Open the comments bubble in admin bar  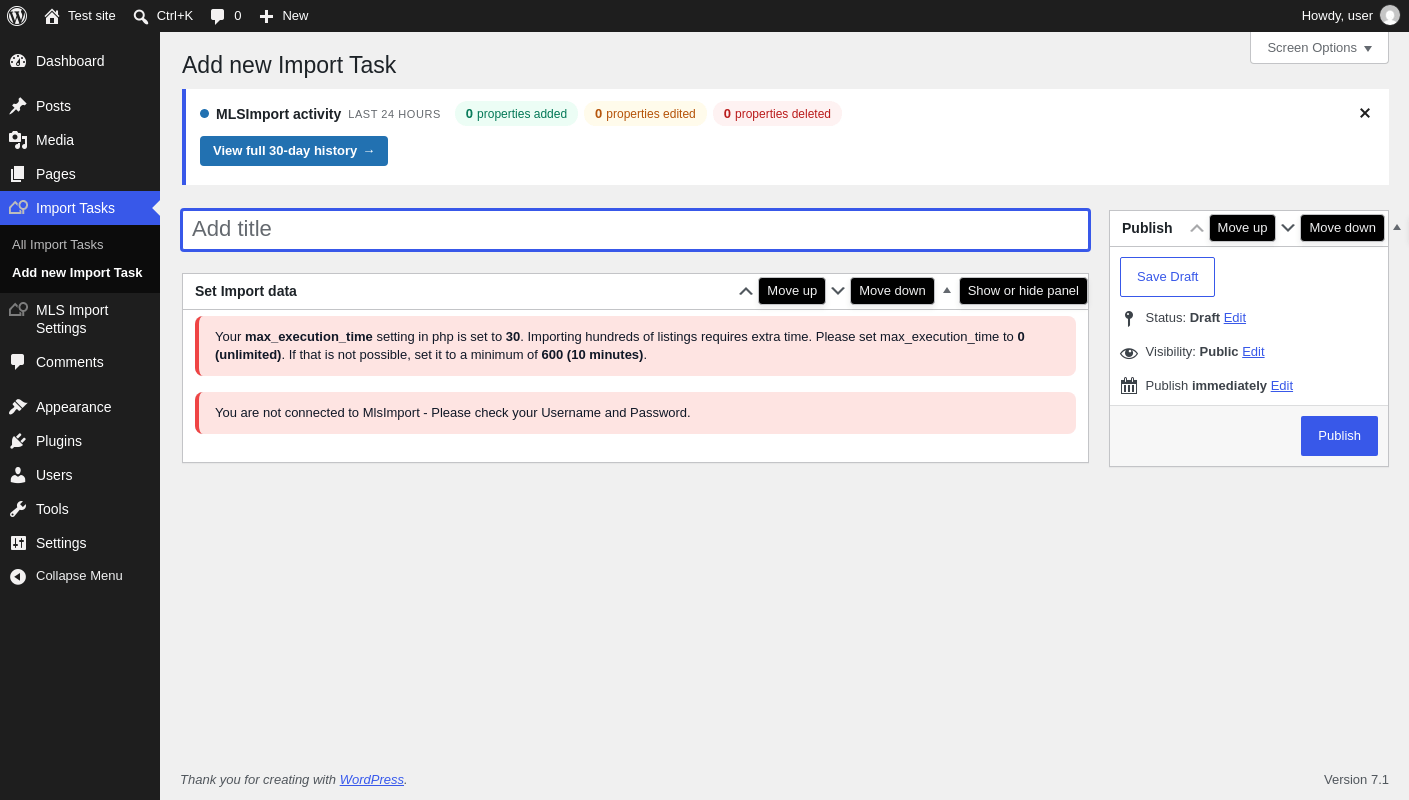(226, 16)
